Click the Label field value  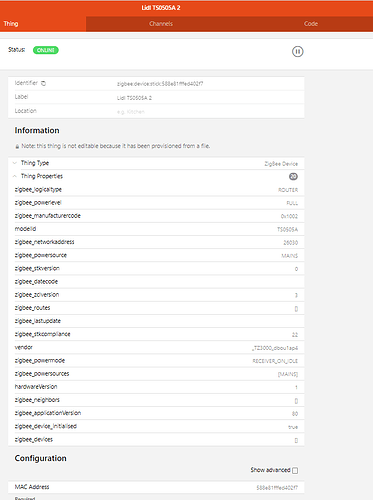(134, 98)
